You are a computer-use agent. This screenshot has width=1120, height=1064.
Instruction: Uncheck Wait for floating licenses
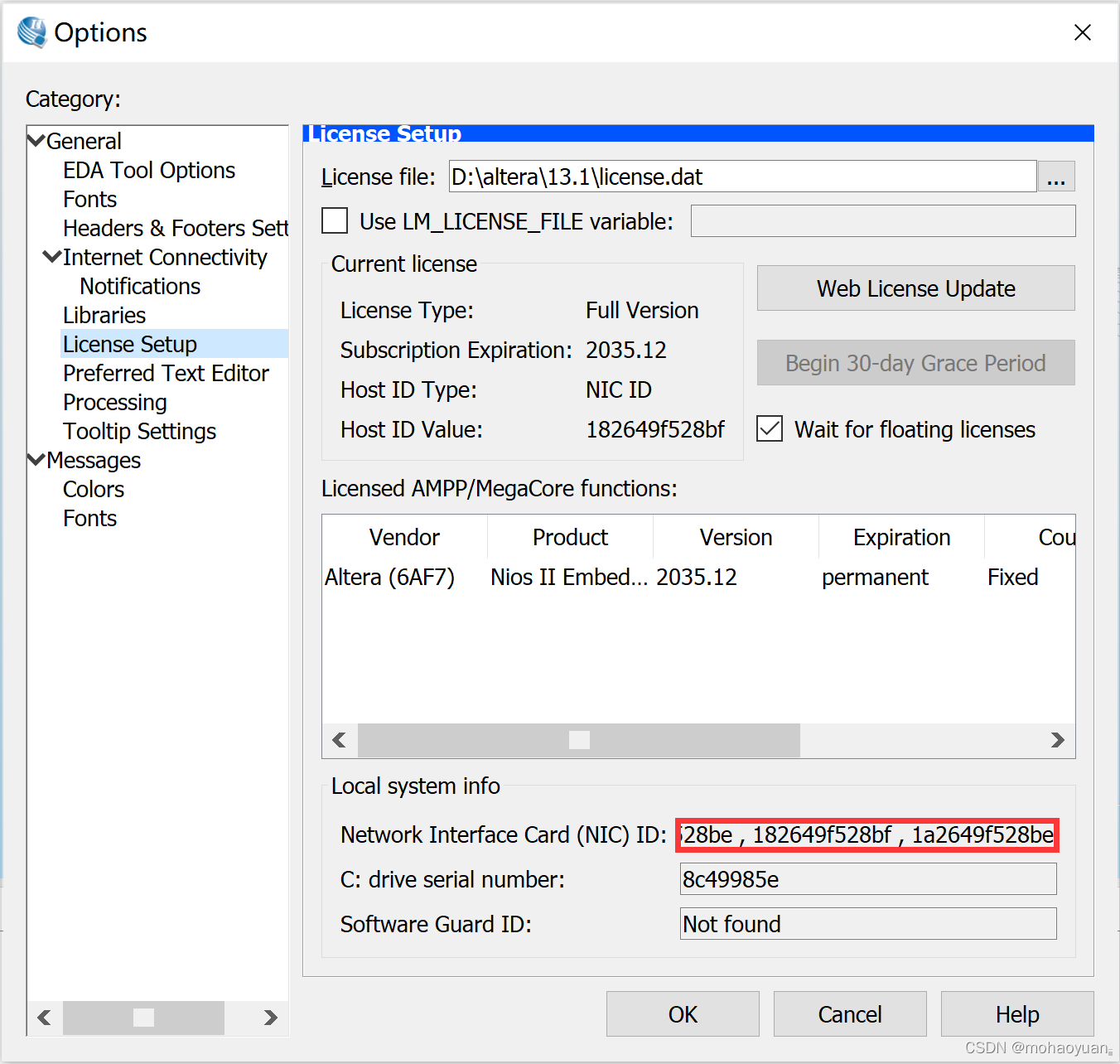[770, 428]
